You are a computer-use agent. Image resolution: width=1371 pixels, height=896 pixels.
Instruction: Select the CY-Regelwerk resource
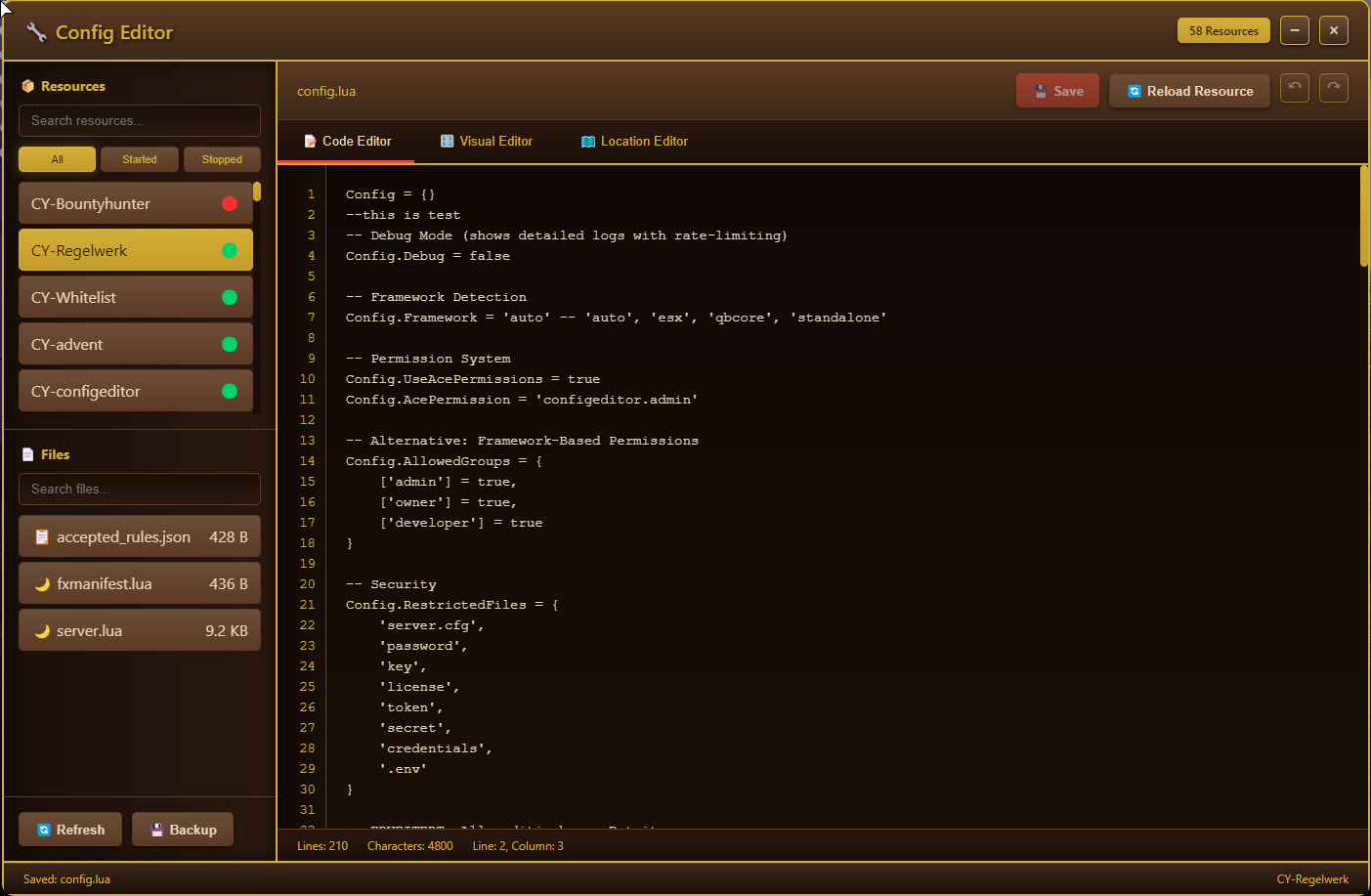[136, 250]
